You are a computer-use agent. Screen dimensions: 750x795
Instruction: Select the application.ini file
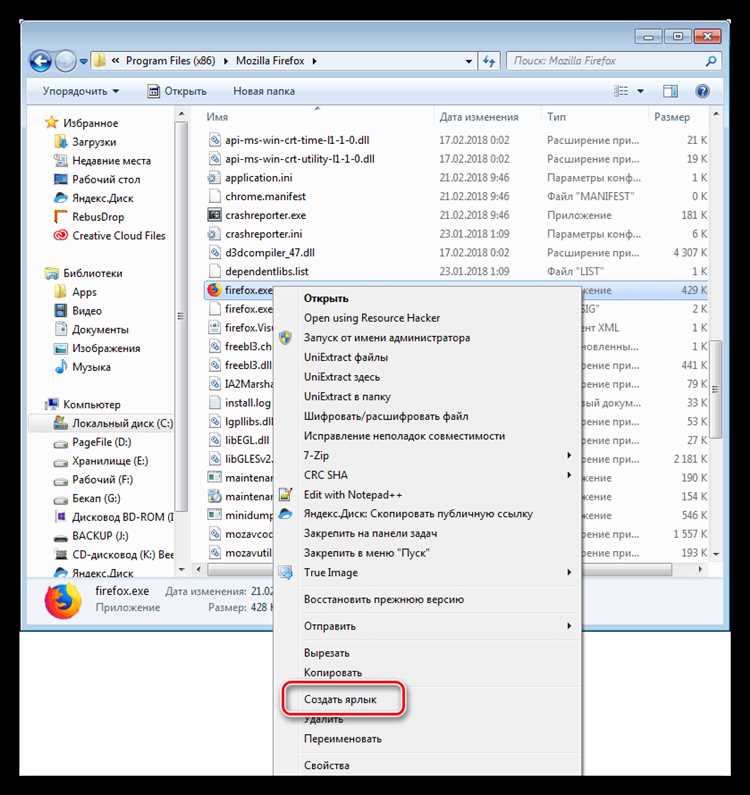tap(259, 178)
